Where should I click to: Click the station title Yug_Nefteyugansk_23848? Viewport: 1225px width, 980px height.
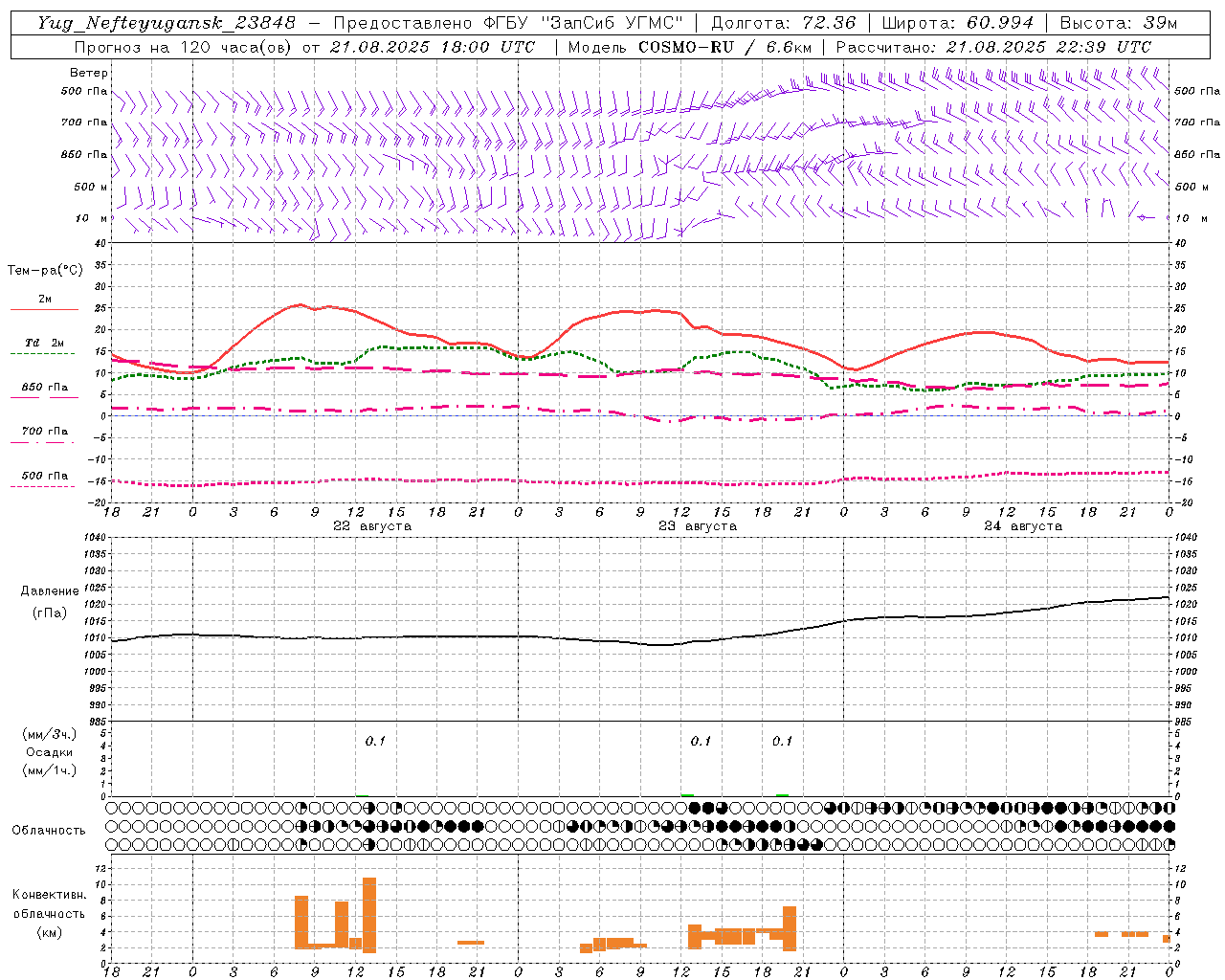coord(167,23)
